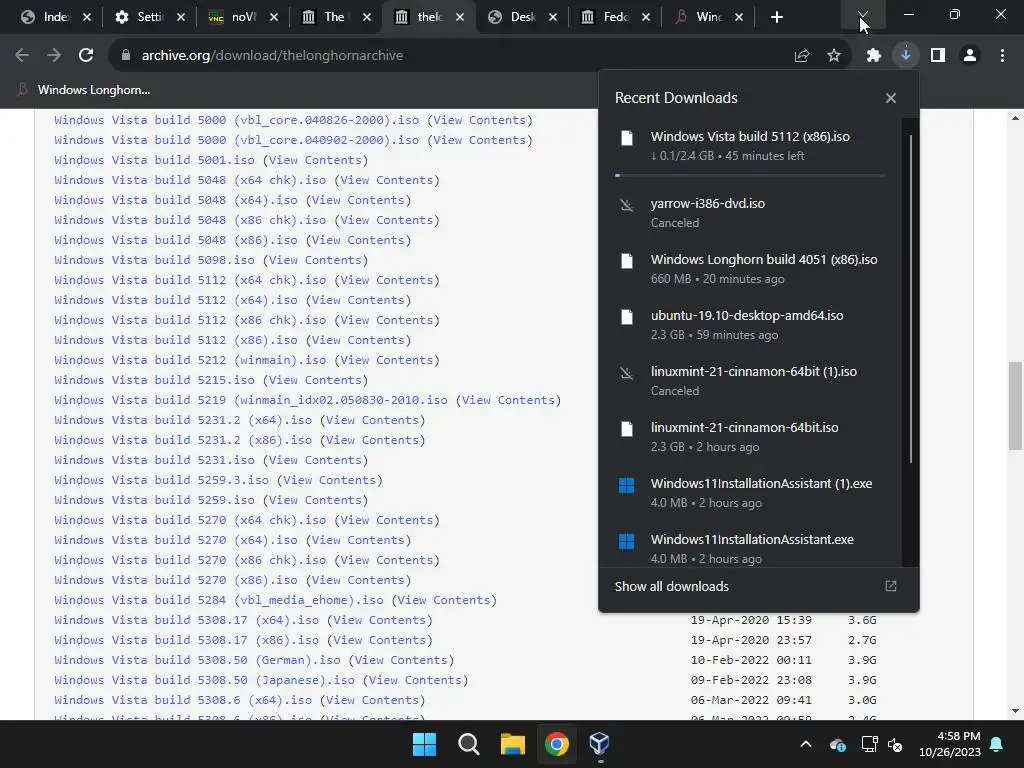Open the tab search dropdown chevron
The height and width of the screenshot is (768, 1024).
point(863,14)
